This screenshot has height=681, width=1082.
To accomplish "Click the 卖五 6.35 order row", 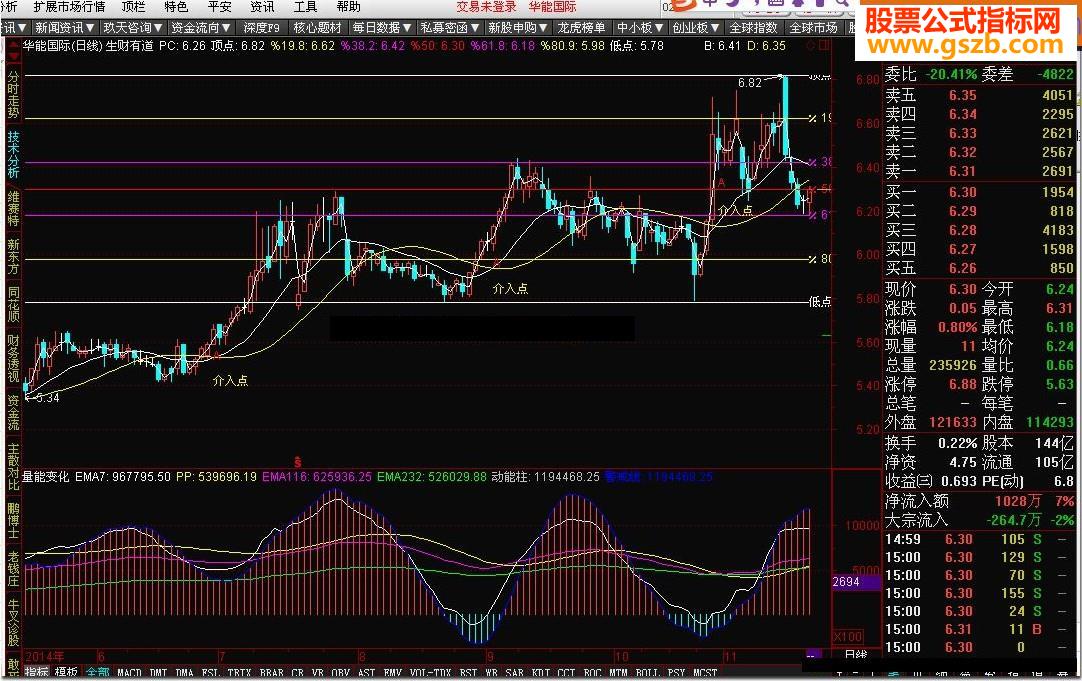I will 978,95.
